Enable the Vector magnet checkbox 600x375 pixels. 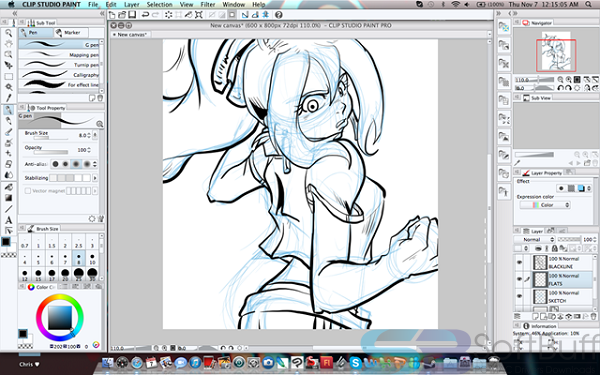pyautogui.click(x=28, y=191)
